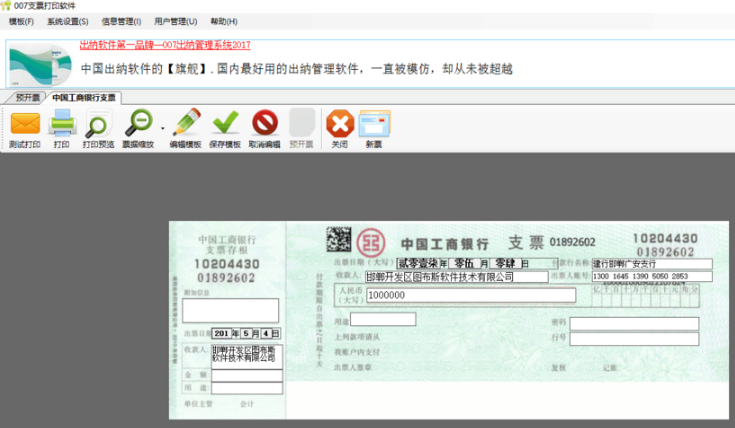This screenshot has height=428, width=735.
Task: Click the 收款人 field on the cheque
Action: (x=456, y=277)
